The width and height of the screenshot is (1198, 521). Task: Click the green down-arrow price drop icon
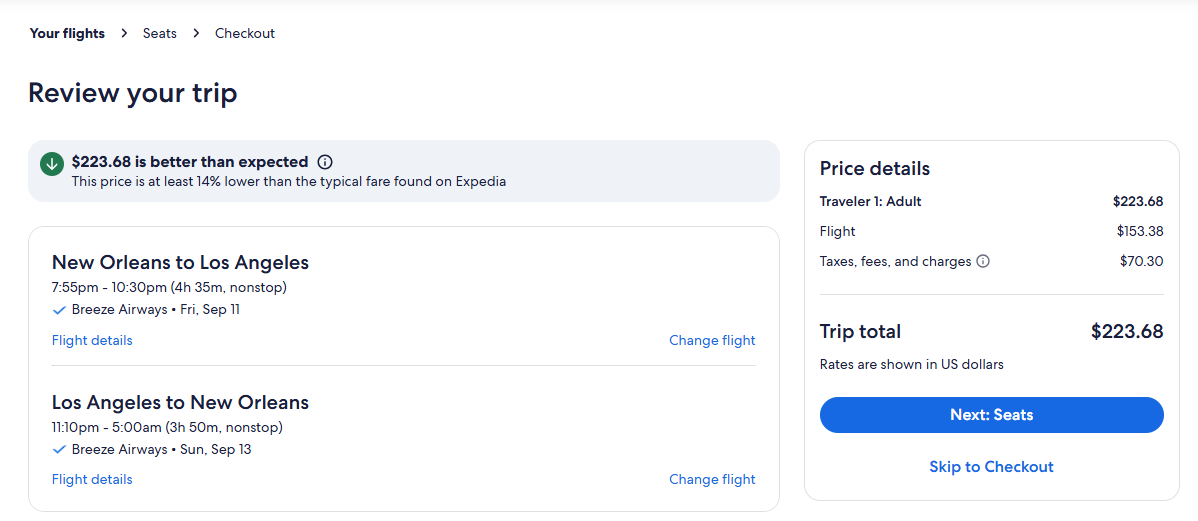[52, 163]
